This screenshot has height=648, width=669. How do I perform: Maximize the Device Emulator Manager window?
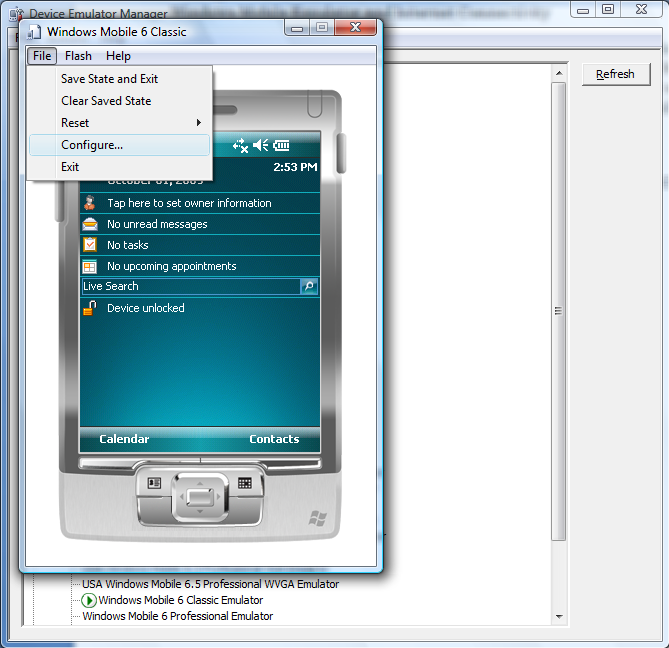[608, 9]
